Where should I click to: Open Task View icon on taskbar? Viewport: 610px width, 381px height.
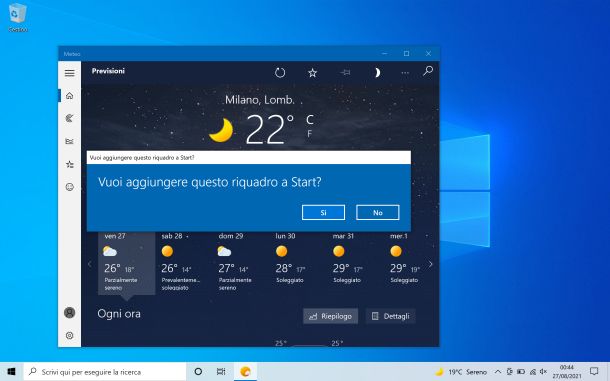(221, 372)
